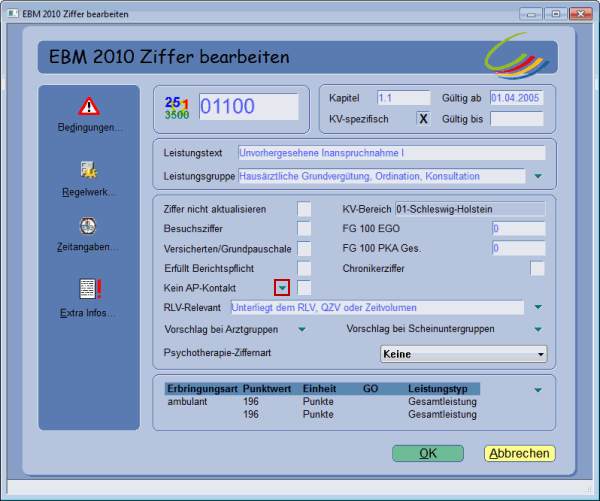
Task: Click the Leistungstyp column header
Action: click(x=437, y=389)
